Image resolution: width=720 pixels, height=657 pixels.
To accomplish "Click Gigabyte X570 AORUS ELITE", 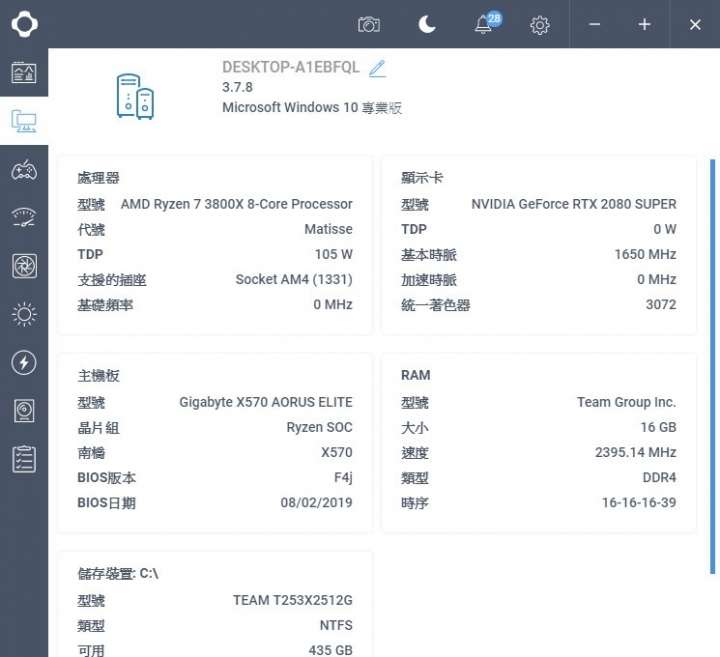I will 266,402.
